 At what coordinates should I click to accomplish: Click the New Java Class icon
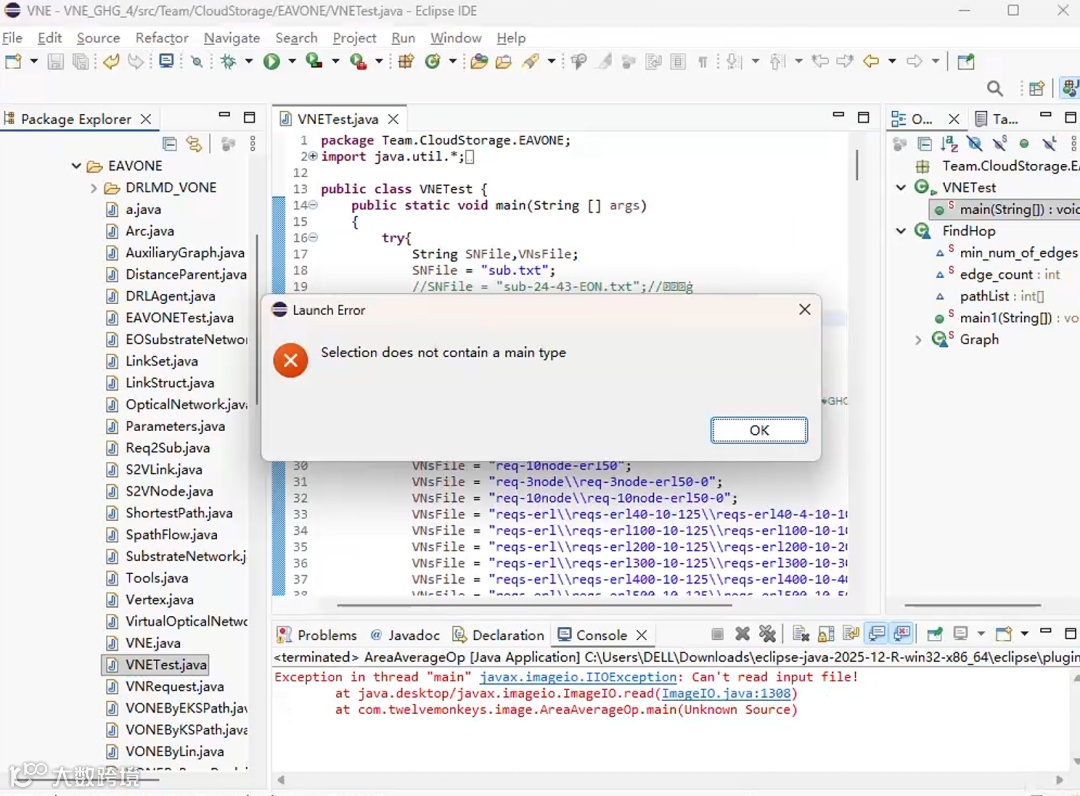coord(433,61)
